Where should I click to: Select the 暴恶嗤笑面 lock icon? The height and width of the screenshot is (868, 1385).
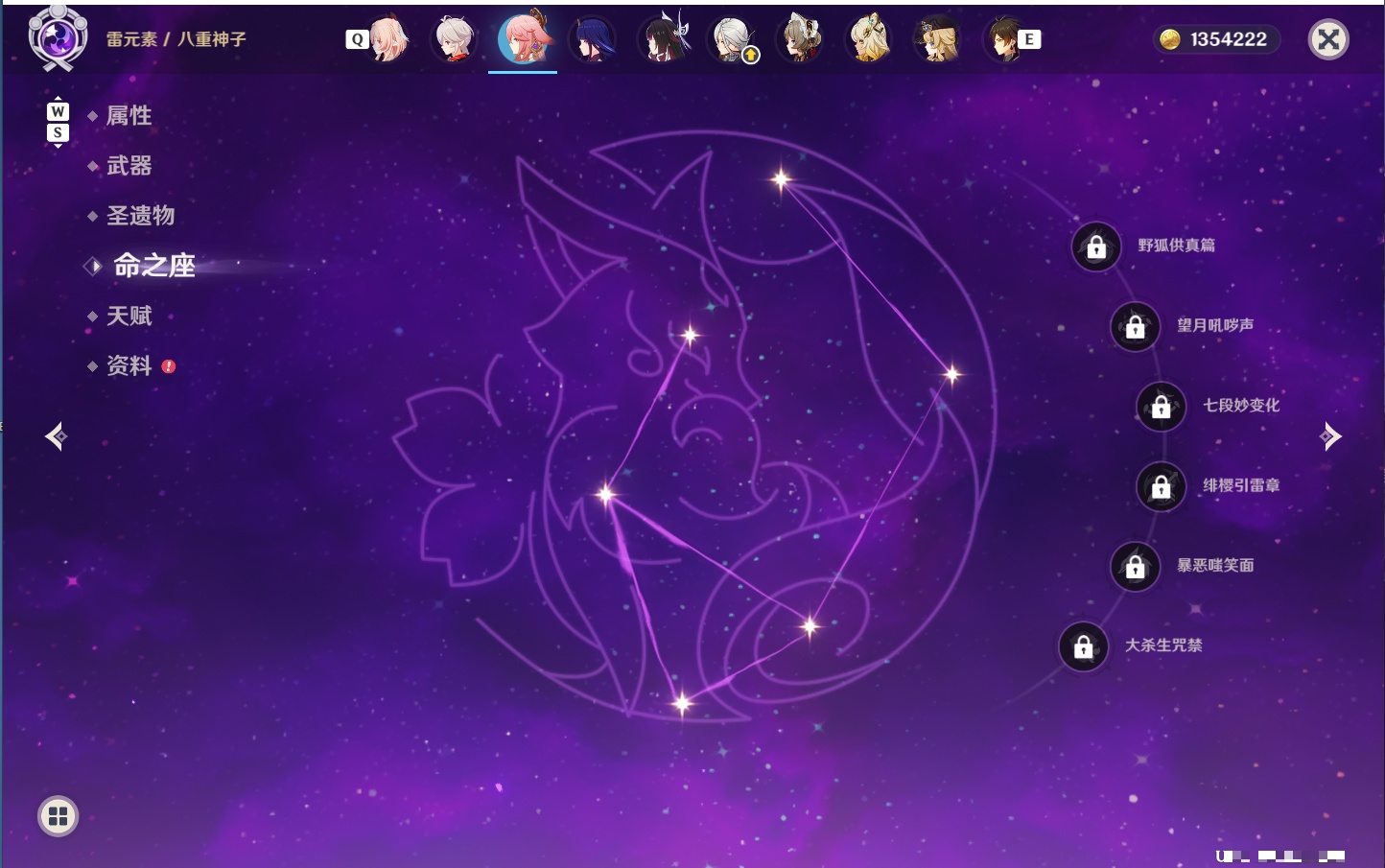pyautogui.click(x=1136, y=567)
